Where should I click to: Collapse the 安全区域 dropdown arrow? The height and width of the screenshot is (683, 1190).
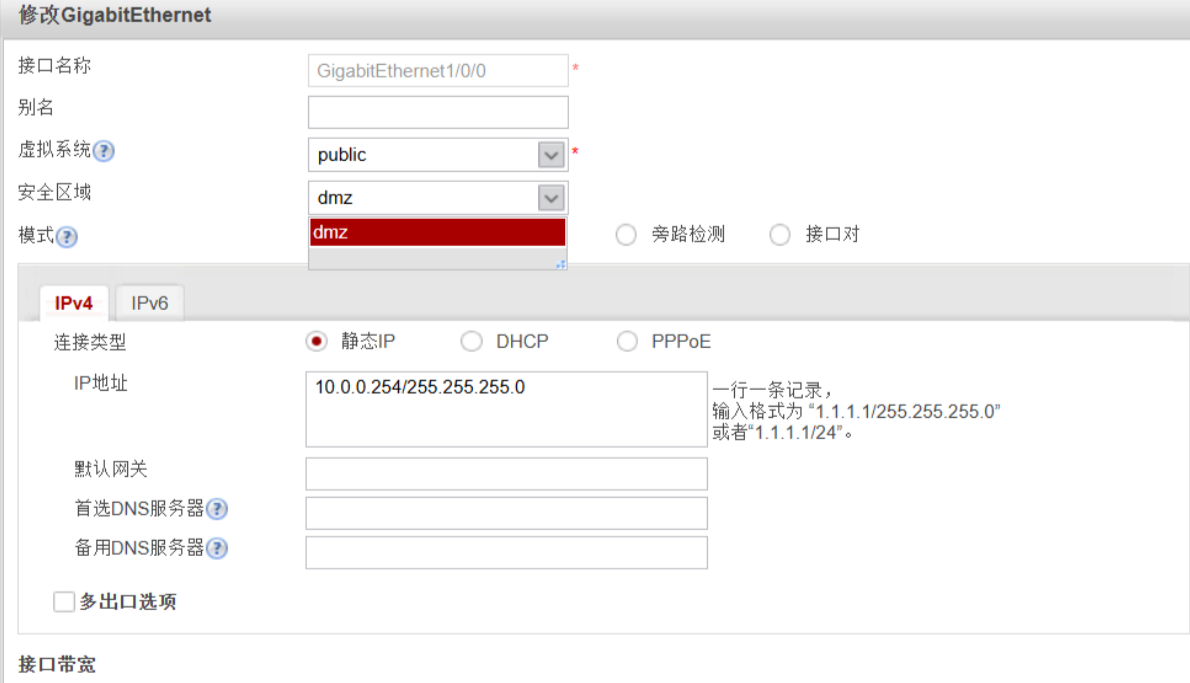click(551, 198)
